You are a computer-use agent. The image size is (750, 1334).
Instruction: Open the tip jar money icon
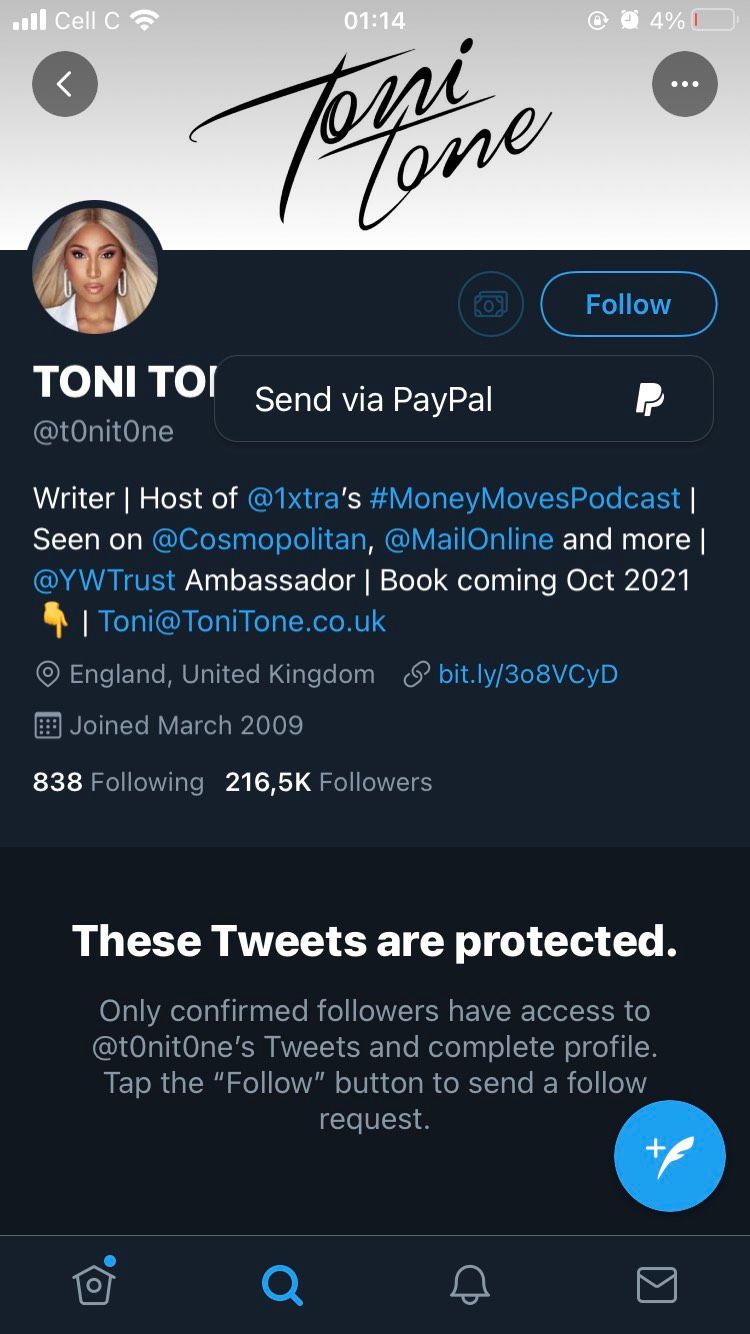pyautogui.click(x=490, y=303)
